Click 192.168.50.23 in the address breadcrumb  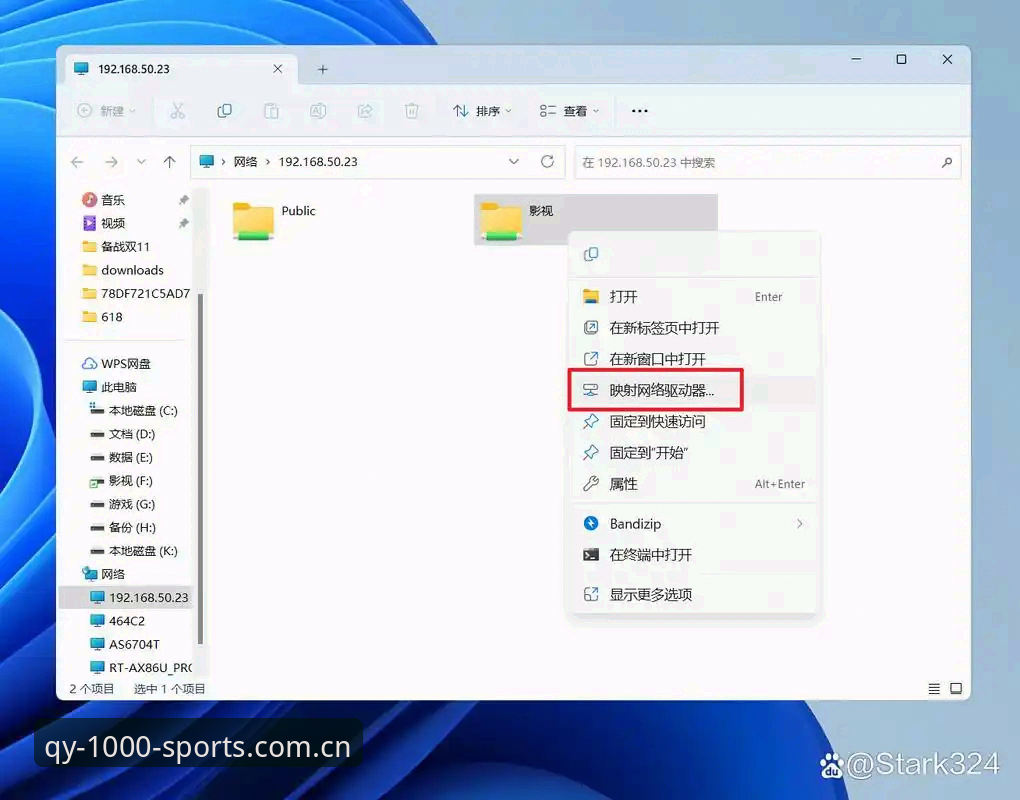tap(318, 162)
